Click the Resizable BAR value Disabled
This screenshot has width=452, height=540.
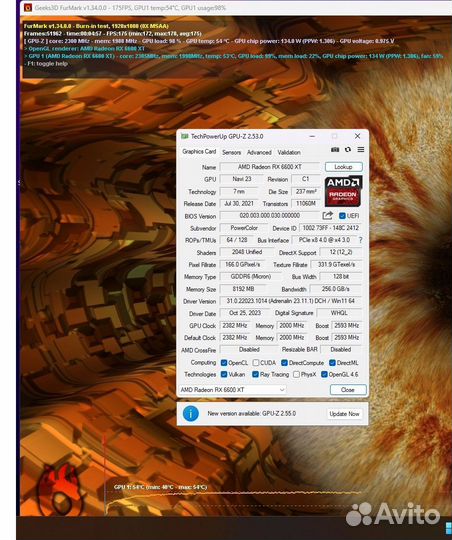click(x=341, y=350)
